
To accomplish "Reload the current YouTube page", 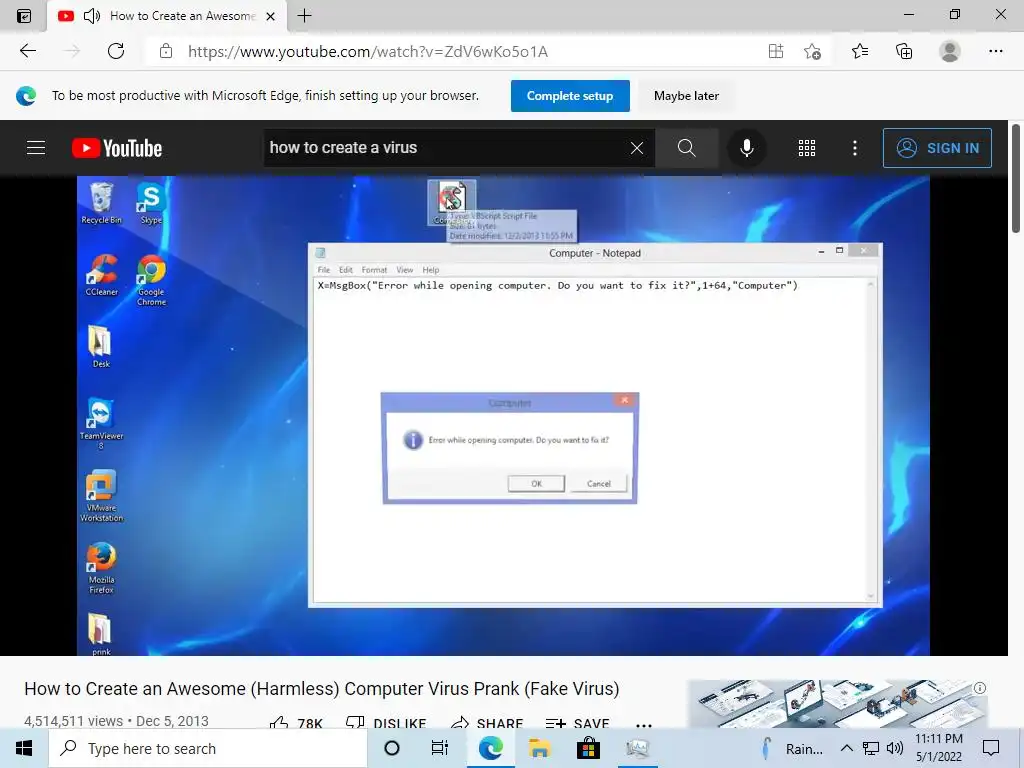I will click(116, 51).
